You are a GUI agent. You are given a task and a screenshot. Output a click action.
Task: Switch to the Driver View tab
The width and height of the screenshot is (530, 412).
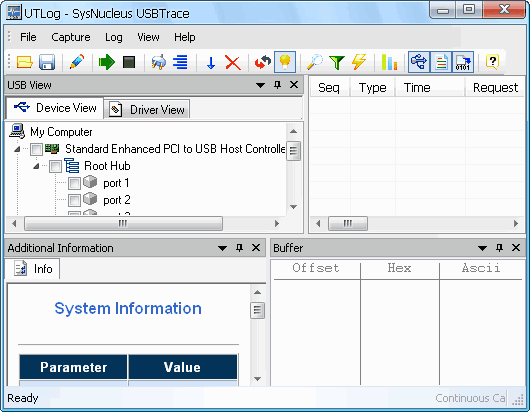(147, 110)
